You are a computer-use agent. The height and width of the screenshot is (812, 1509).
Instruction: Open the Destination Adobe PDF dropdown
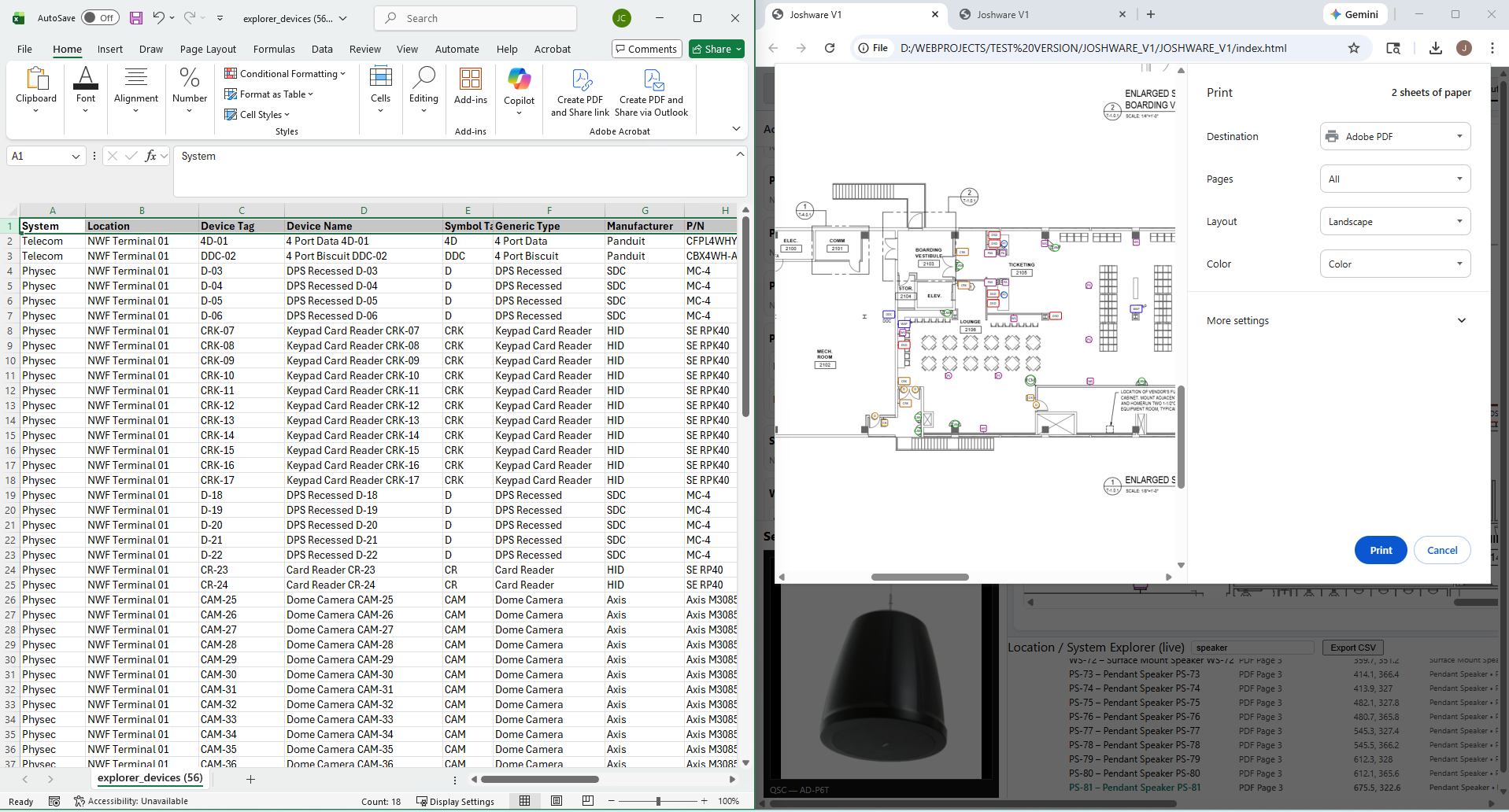pyautogui.click(x=1395, y=136)
